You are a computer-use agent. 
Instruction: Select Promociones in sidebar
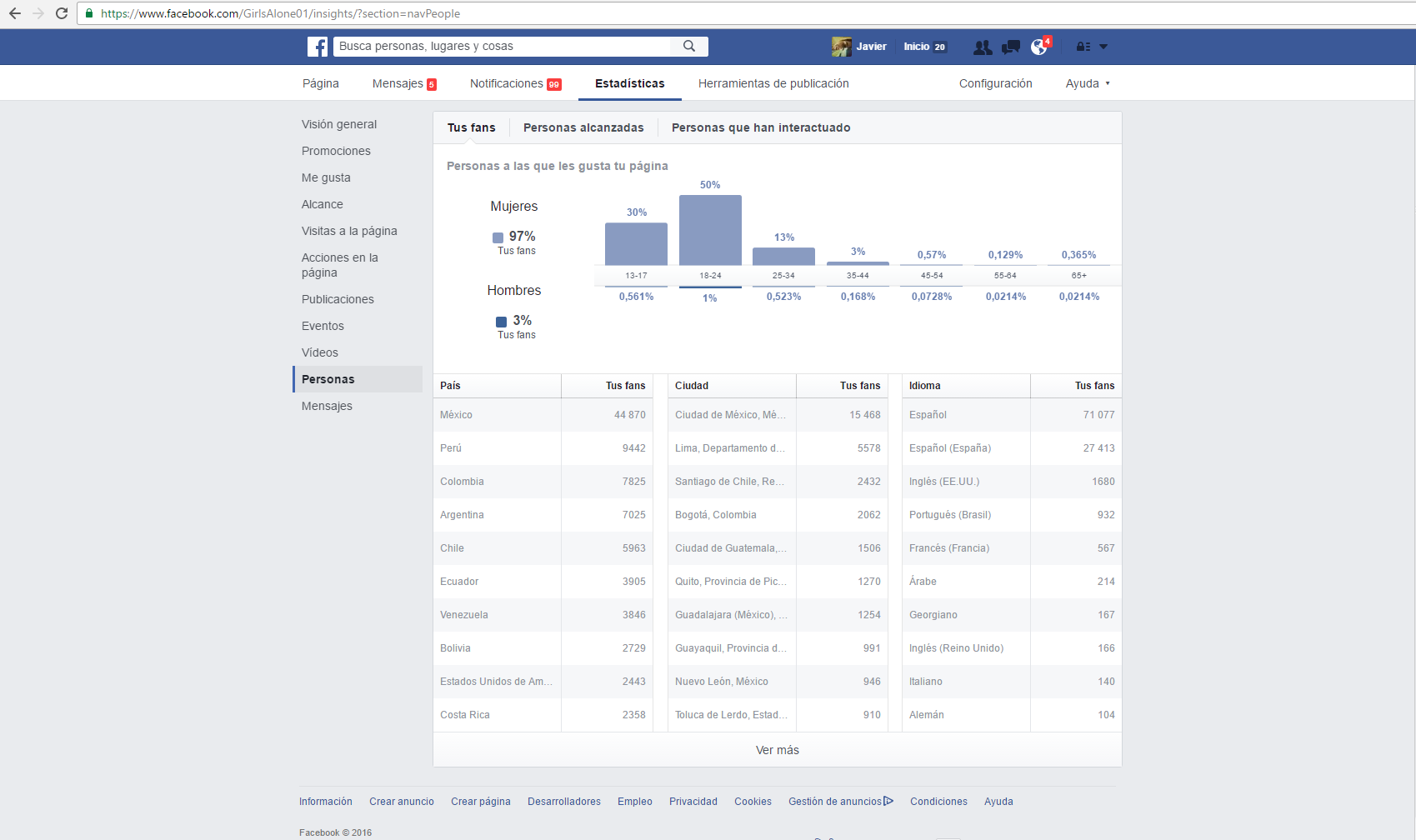(x=336, y=151)
